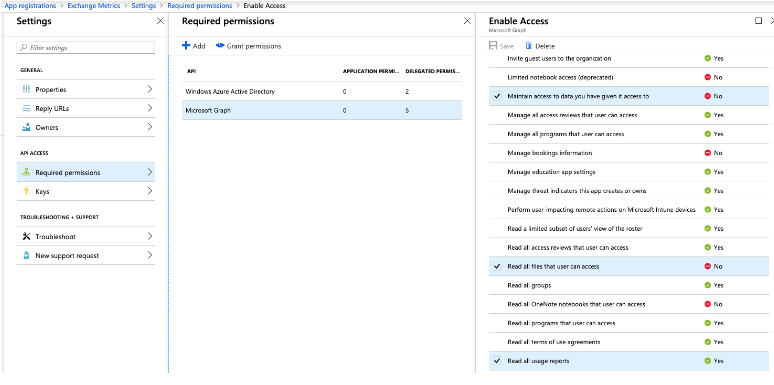Check Manage all access reviews permission
The image size is (774, 385).
[497, 115]
